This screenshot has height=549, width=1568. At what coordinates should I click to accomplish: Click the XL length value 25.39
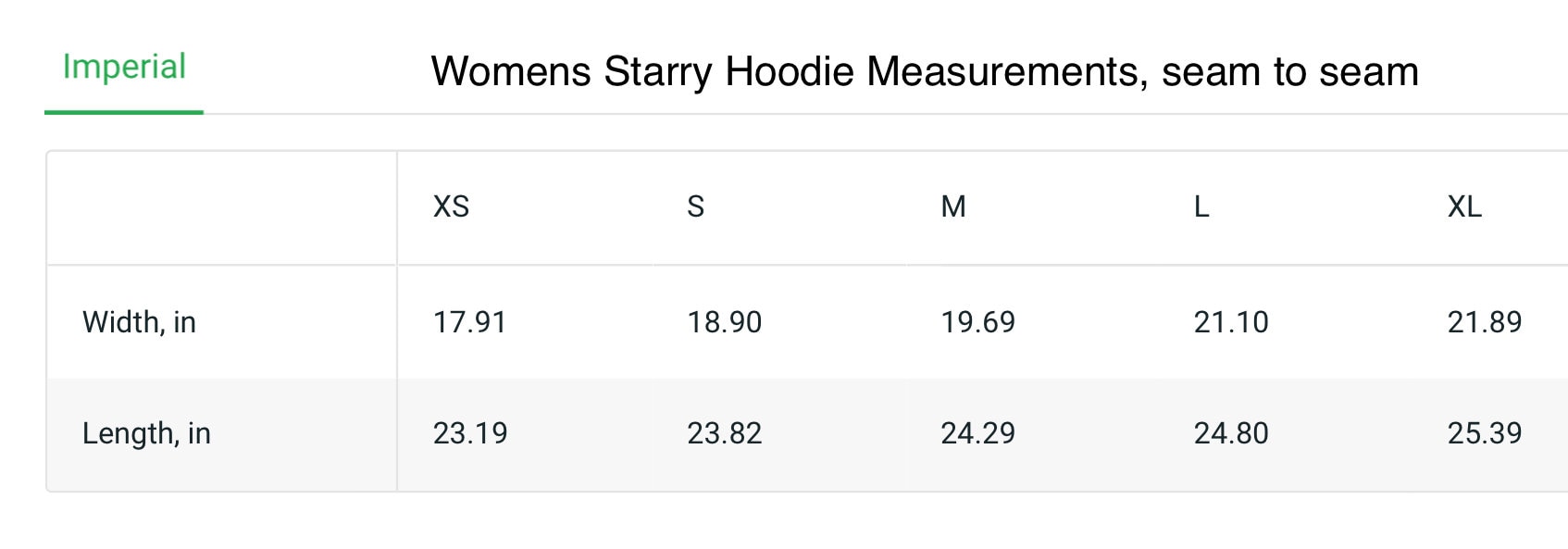(1485, 433)
